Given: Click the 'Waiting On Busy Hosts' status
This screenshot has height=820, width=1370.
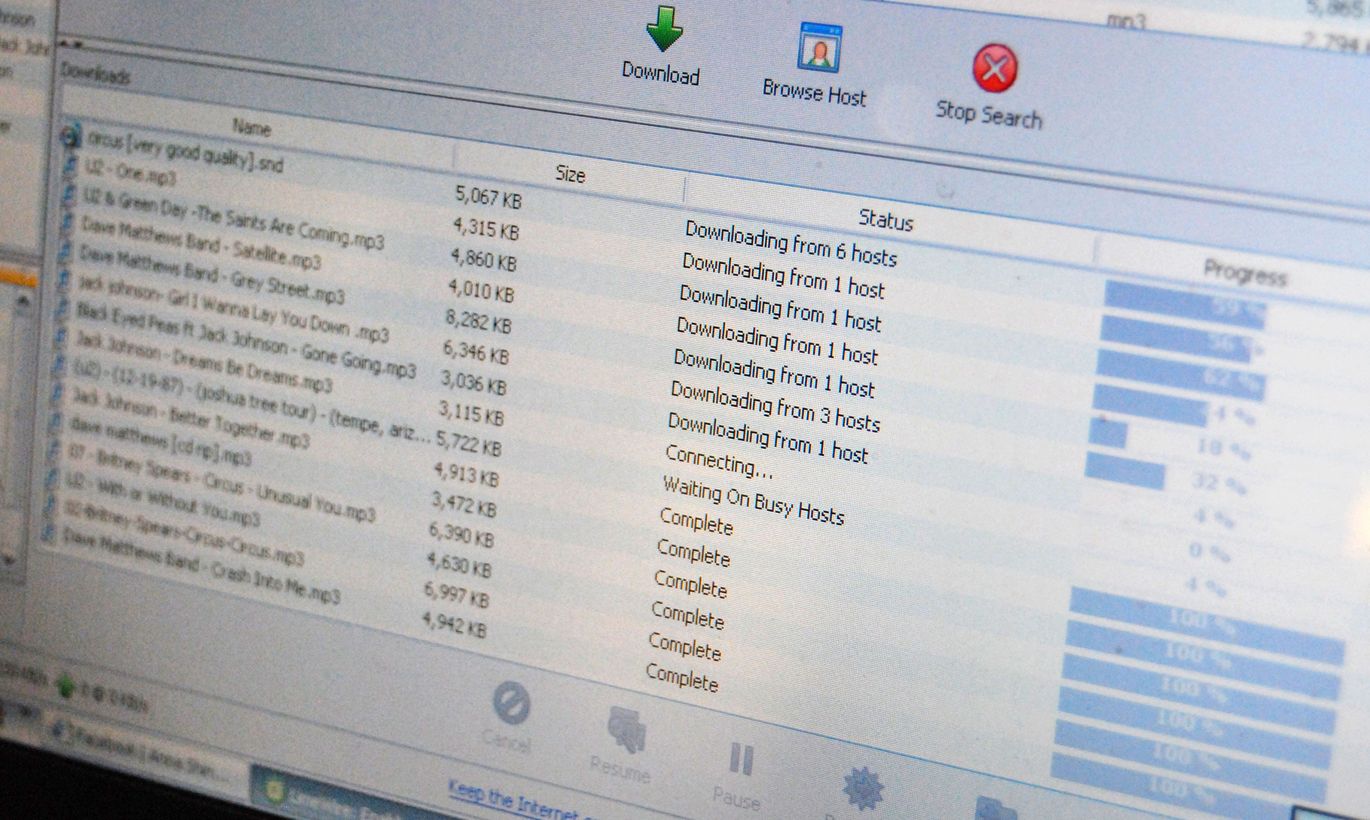Looking at the screenshot, I should click(x=753, y=499).
